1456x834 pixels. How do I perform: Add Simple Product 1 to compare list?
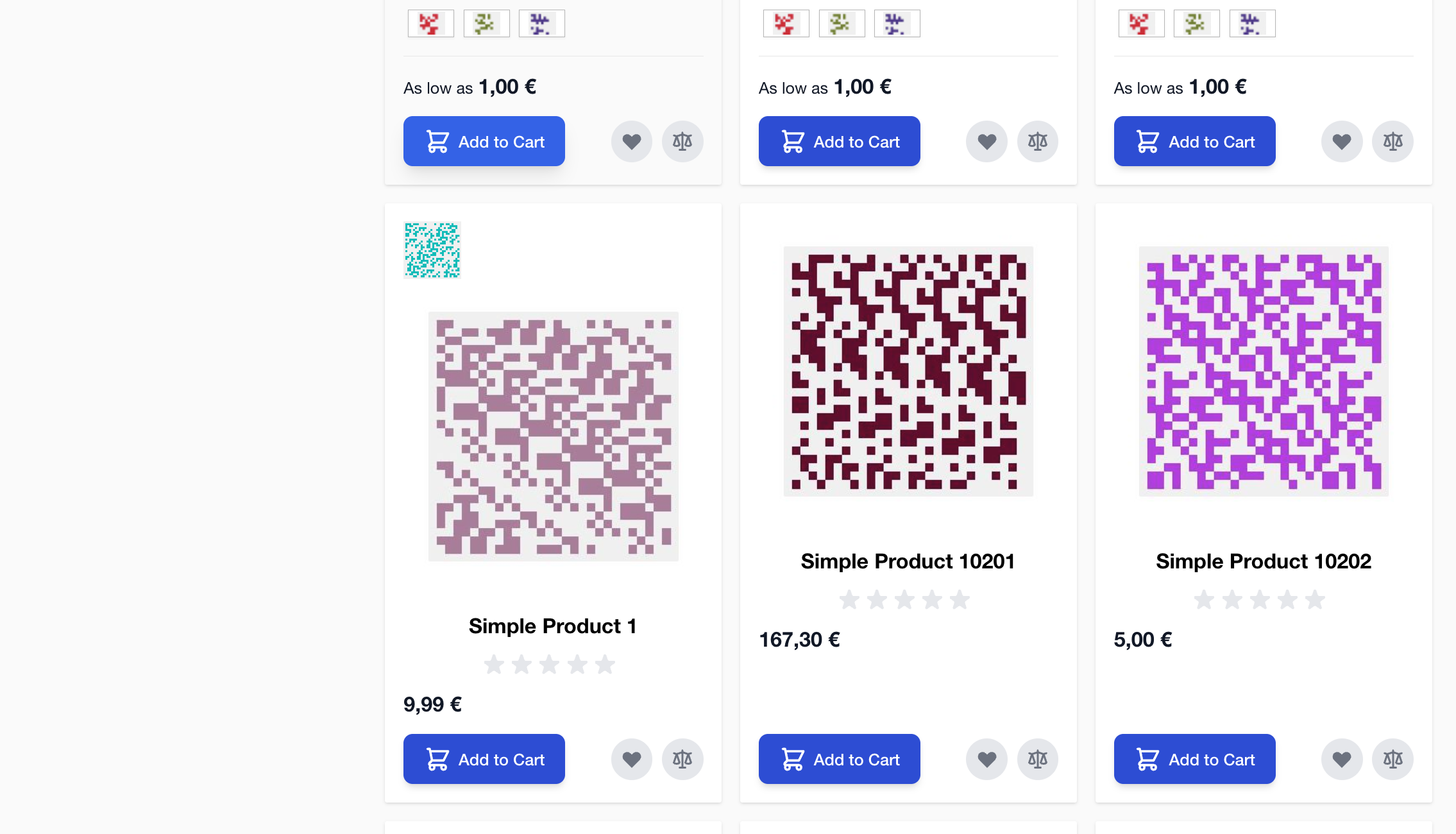682,760
